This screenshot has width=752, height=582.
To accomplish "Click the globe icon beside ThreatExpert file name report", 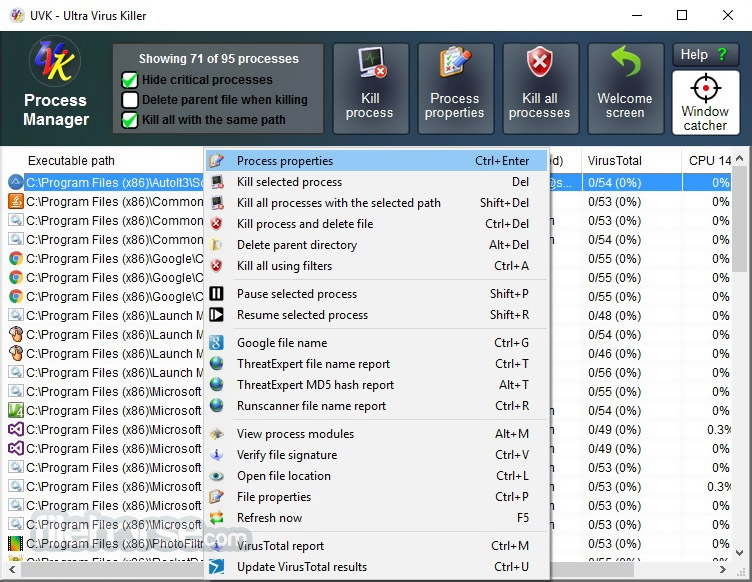I will (217, 364).
